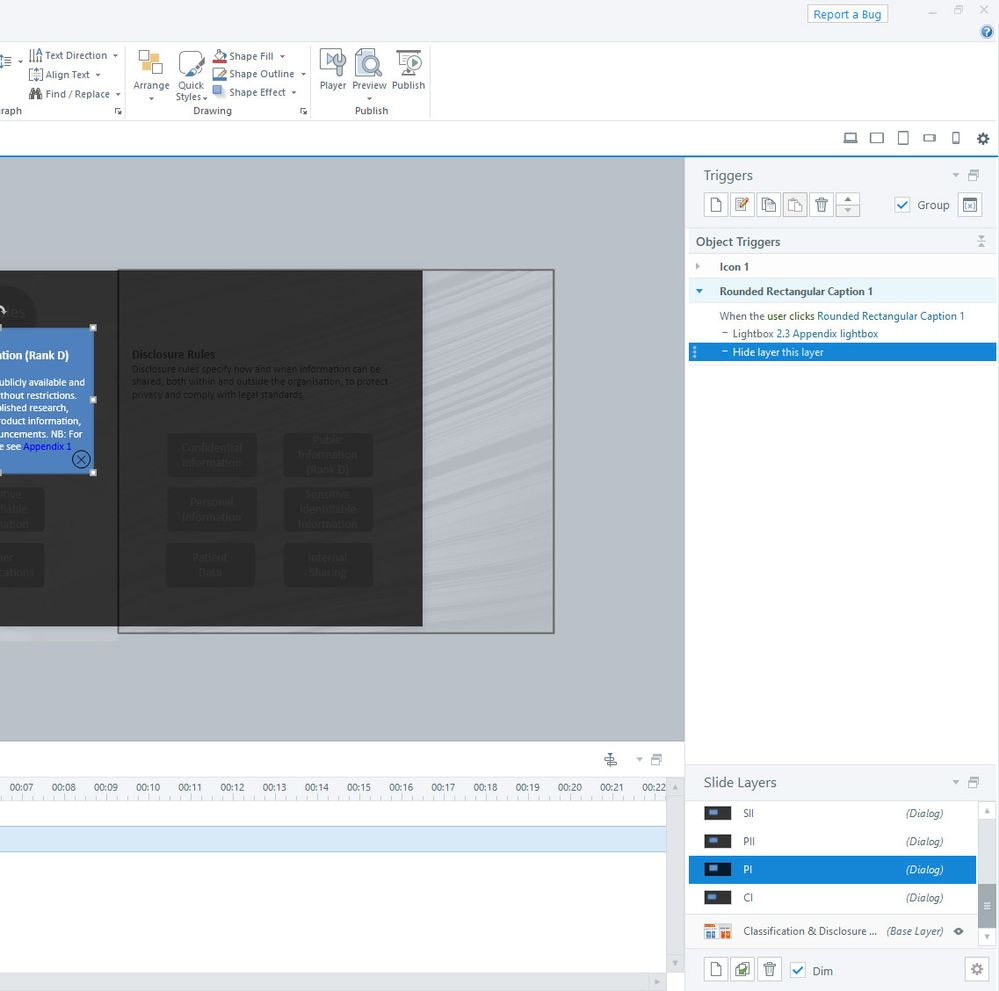Screen dimensions: 999x991
Task: Toggle base layer visibility eye icon
Action: (958, 931)
